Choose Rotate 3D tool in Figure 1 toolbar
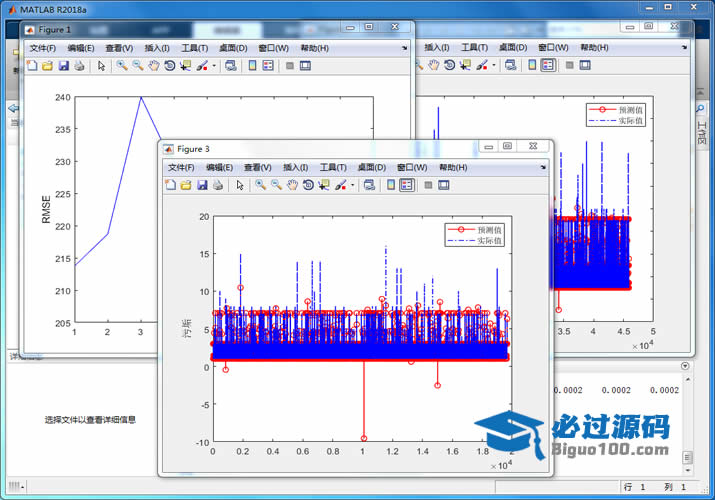The width and height of the screenshot is (715, 500). click(170, 66)
